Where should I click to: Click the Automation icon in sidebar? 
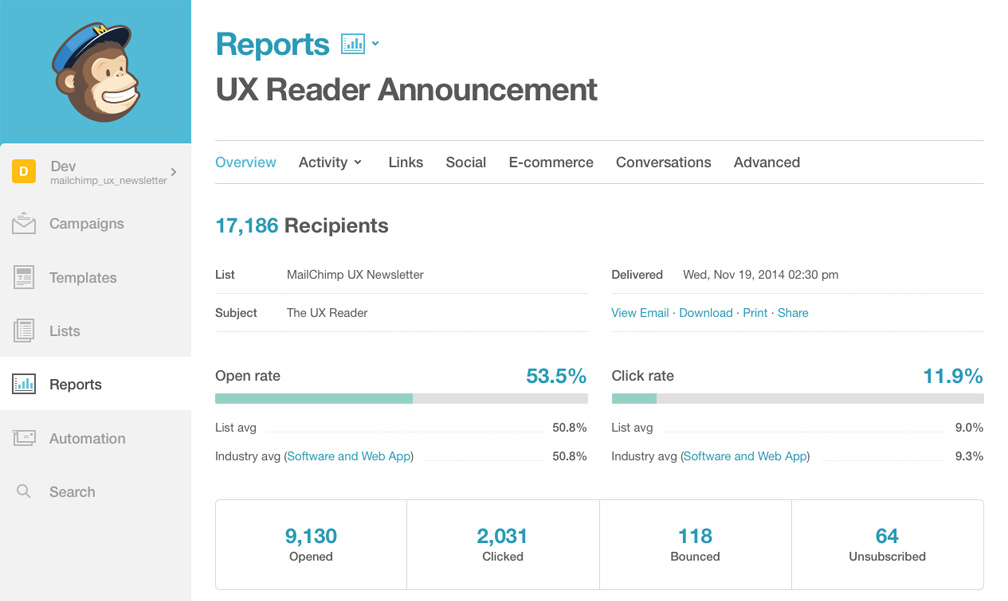coord(24,438)
